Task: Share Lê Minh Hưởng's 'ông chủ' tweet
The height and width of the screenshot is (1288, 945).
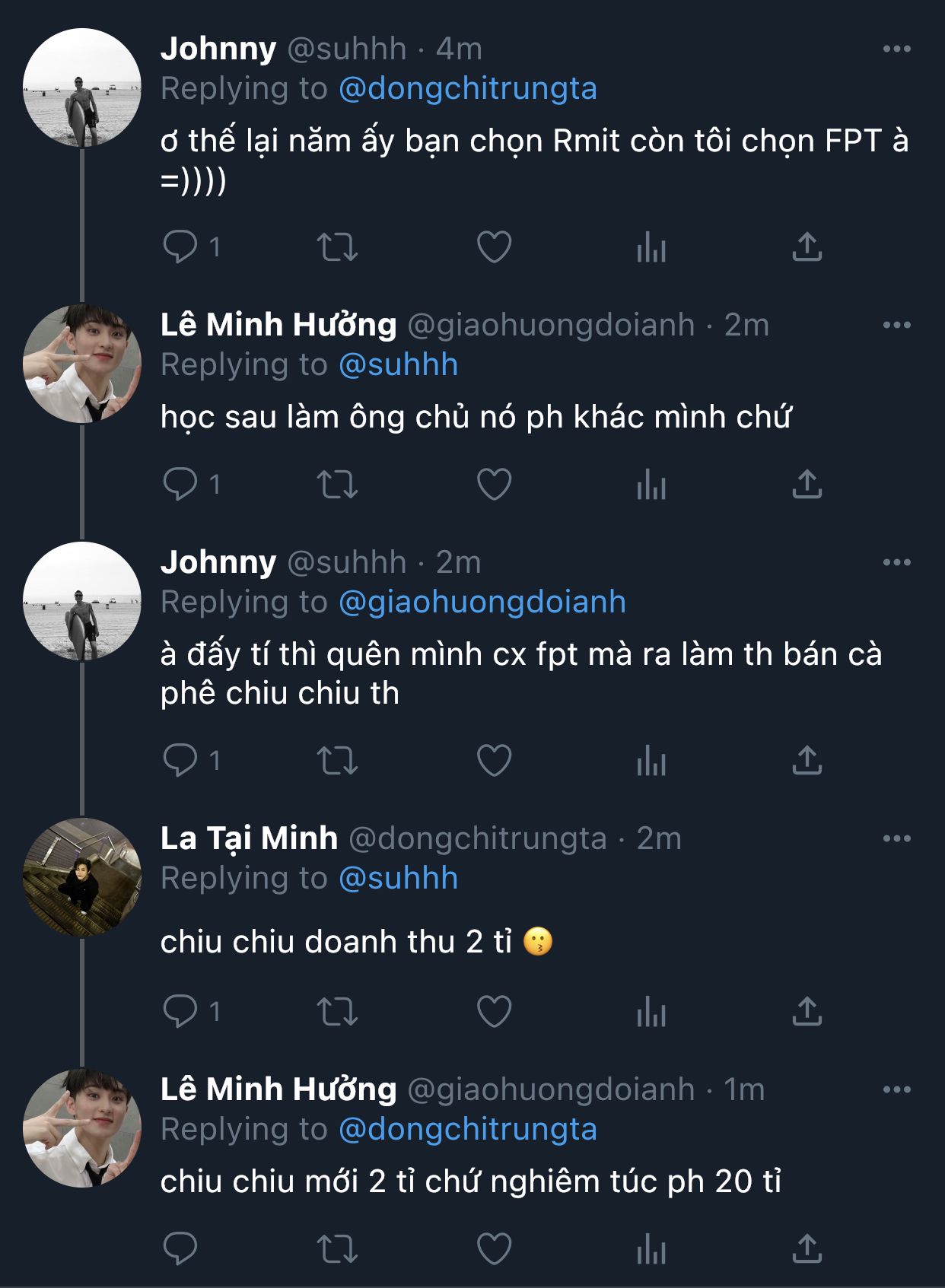Action: click(807, 484)
